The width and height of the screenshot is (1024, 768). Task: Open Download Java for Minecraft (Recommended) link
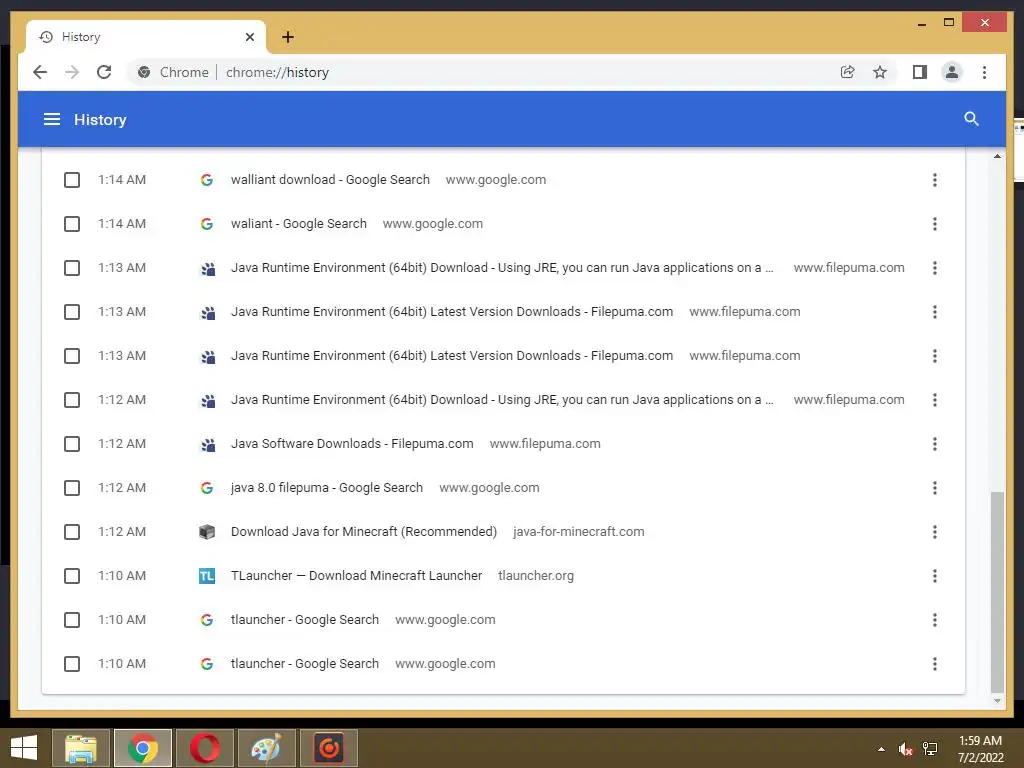pos(364,532)
